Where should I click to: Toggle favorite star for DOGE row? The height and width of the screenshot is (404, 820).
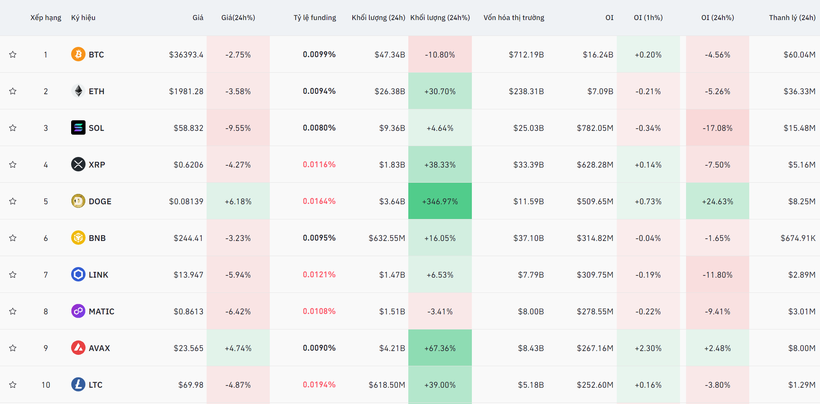13,201
